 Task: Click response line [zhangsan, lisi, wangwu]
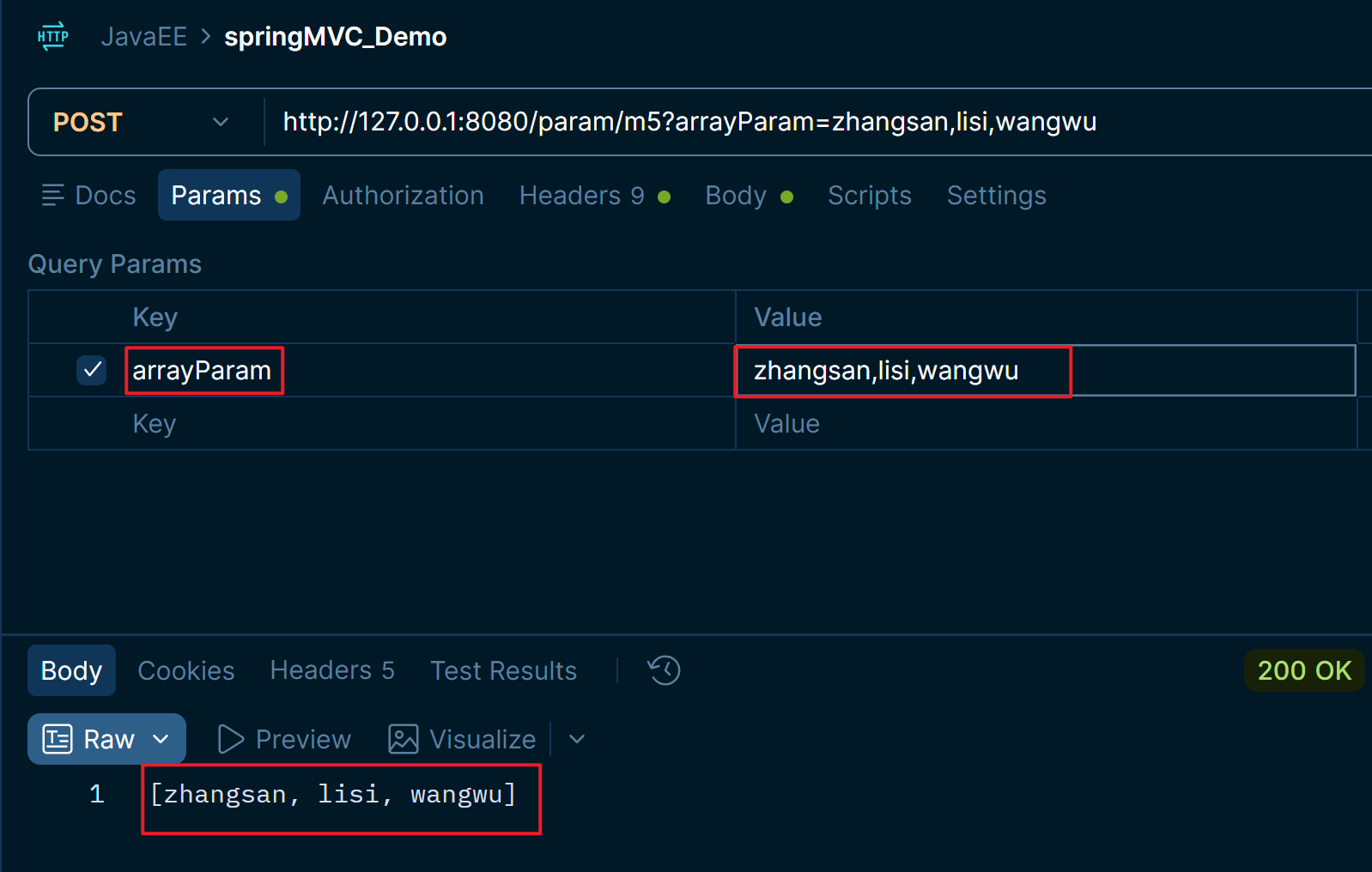(333, 795)
